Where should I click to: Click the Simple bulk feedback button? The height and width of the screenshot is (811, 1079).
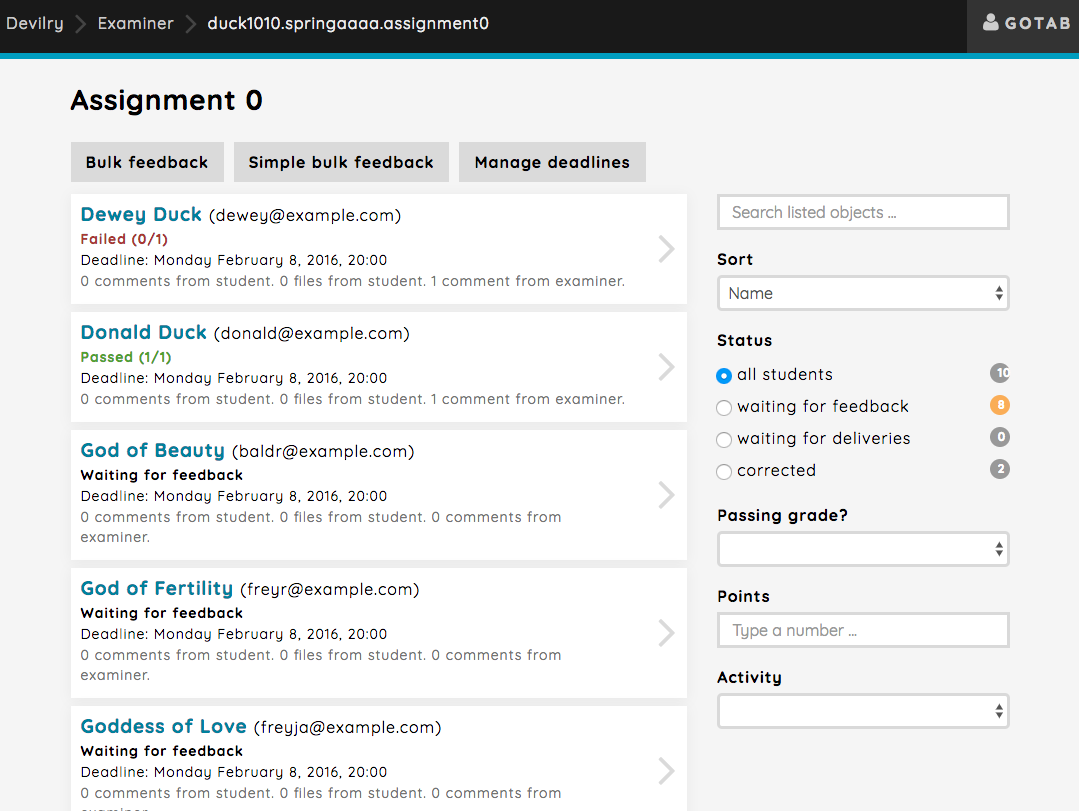pos(341,162)
